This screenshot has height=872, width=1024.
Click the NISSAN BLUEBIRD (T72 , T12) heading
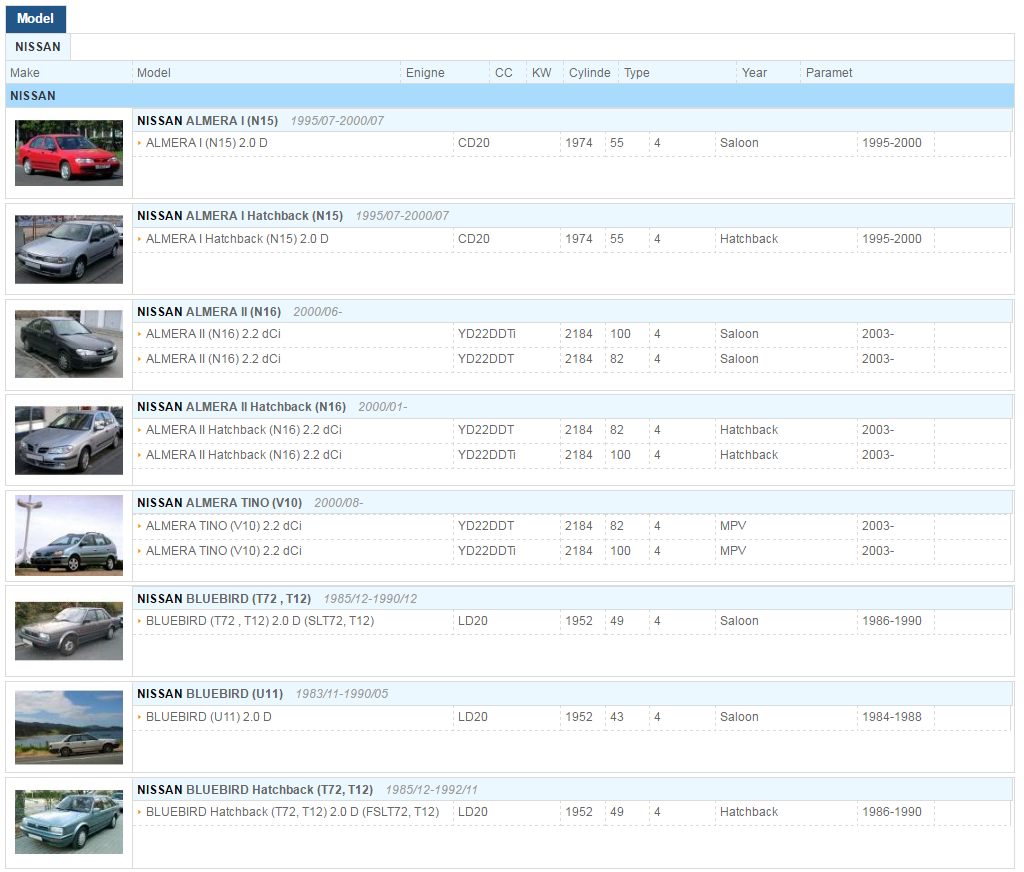(224, 599)
